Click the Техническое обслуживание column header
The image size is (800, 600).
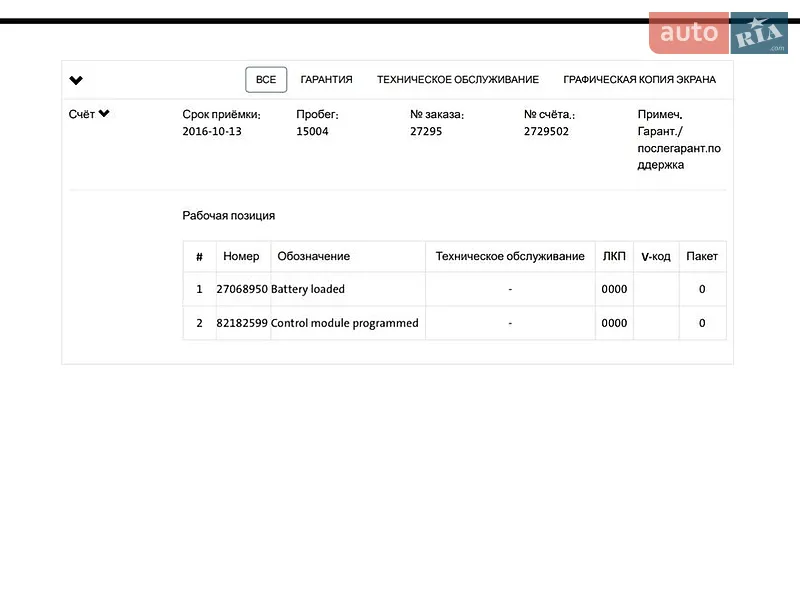click(x=510, y=256)
